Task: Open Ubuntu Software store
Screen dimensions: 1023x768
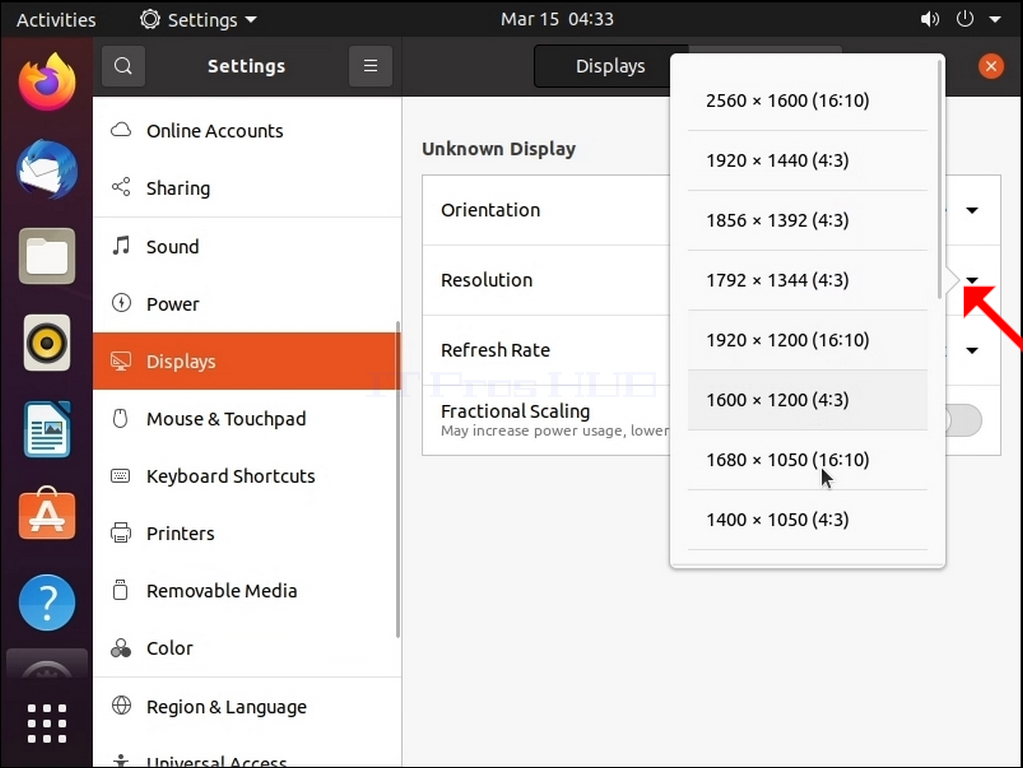Action: pos(47,514)
